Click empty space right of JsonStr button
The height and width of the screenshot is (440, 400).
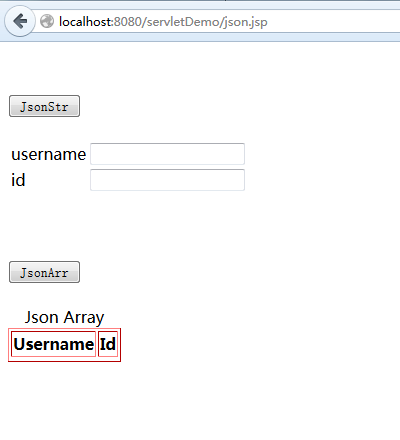coord(233,106)
